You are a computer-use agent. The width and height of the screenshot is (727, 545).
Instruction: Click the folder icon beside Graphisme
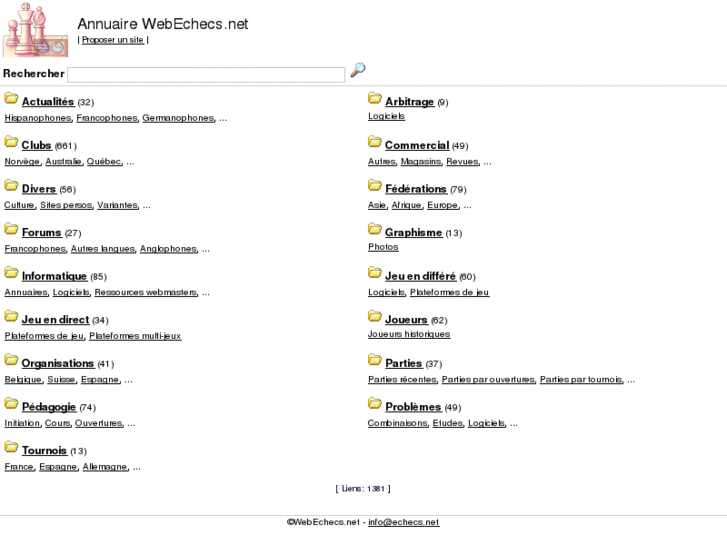click(375, 229)
